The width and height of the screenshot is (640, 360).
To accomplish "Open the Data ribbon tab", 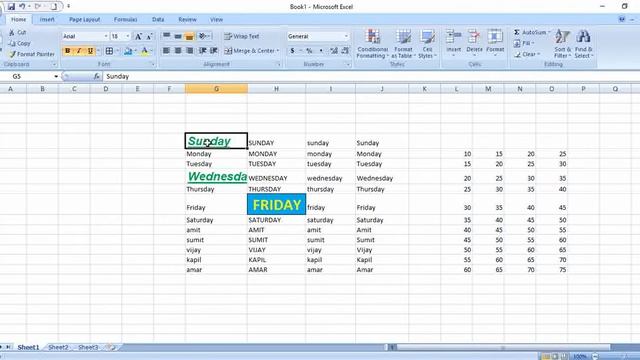I will click(x=158, y=20).
